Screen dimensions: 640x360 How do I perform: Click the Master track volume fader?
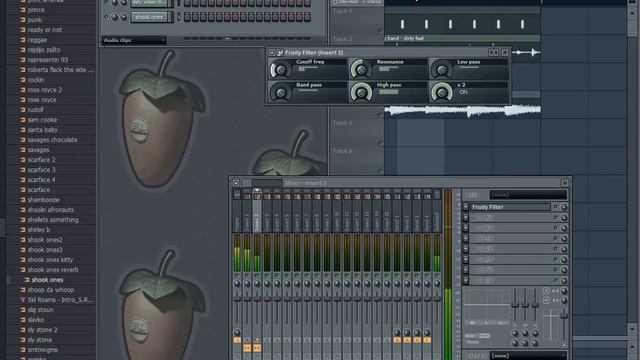coord(237,300)
